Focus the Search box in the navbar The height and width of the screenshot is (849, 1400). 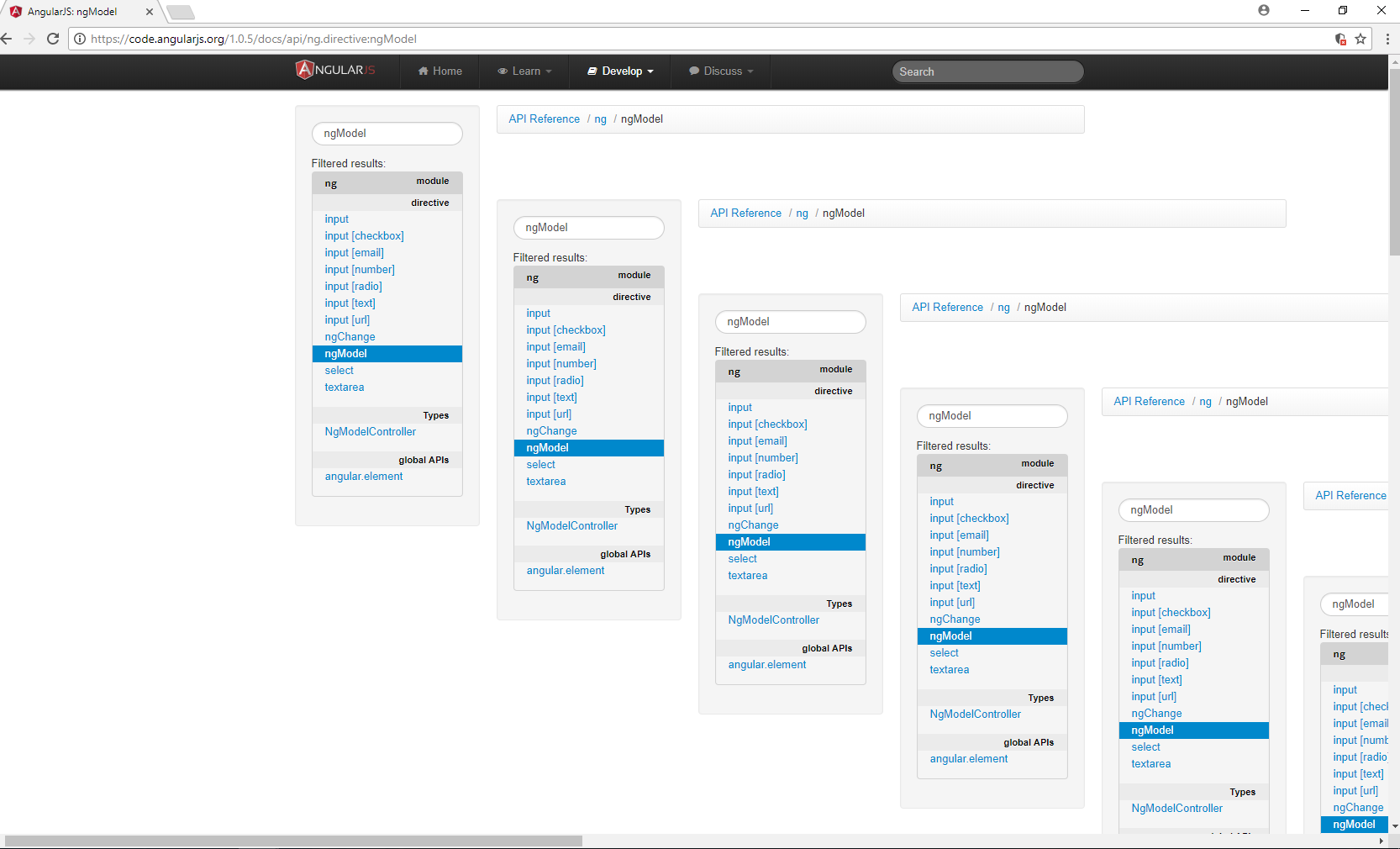pos(987,71)
